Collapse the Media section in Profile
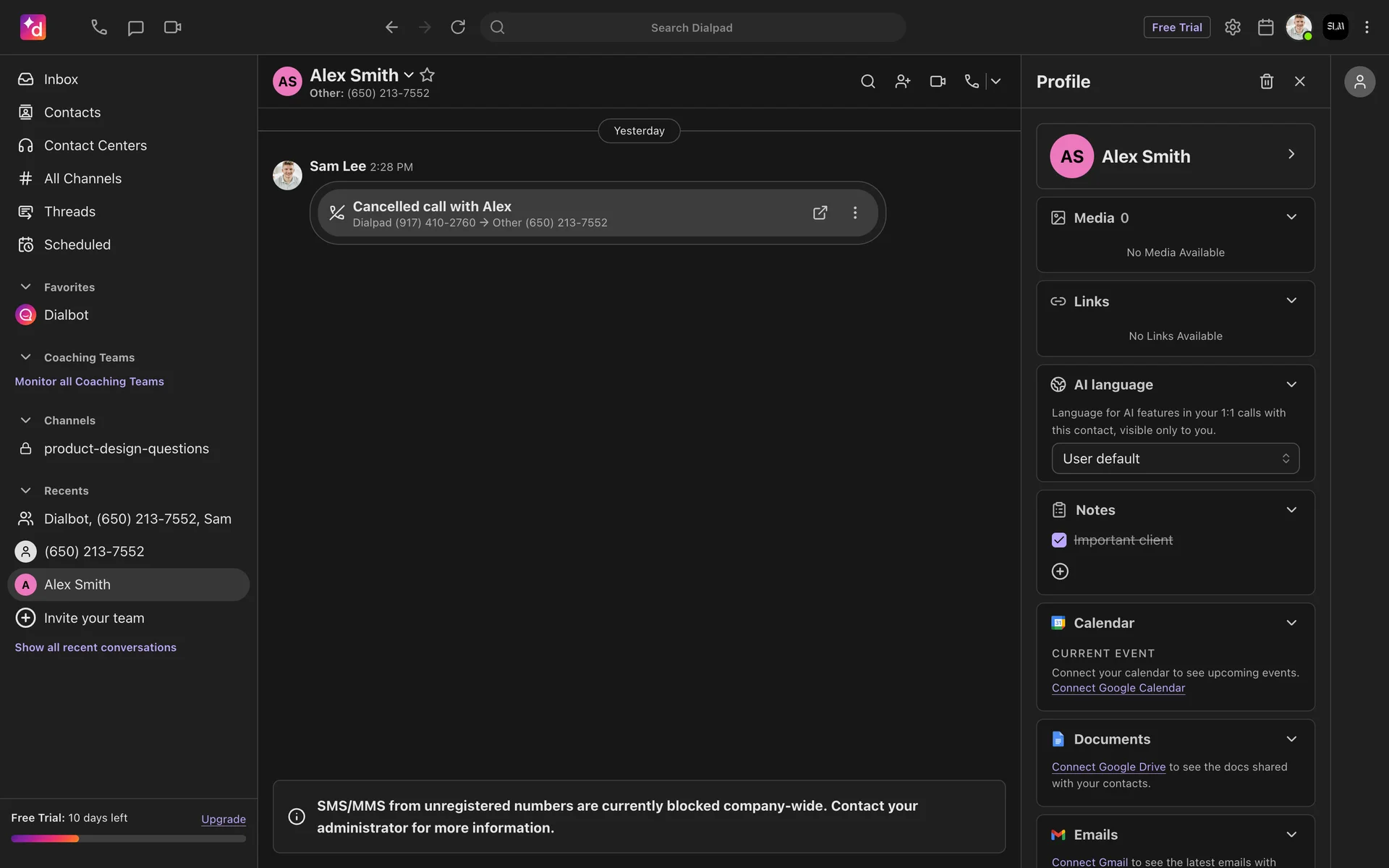The width and height of the screenshot is (1389, 868). click(x=1291, y=218)
